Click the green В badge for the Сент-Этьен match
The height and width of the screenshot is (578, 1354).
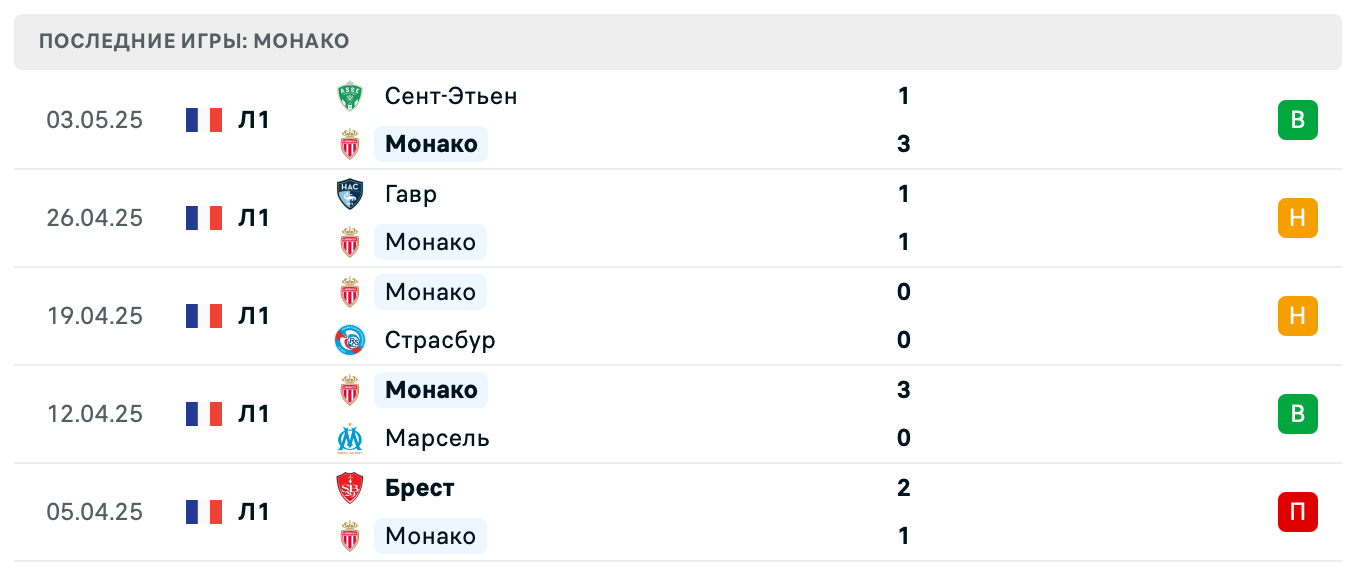(1298, 119)
